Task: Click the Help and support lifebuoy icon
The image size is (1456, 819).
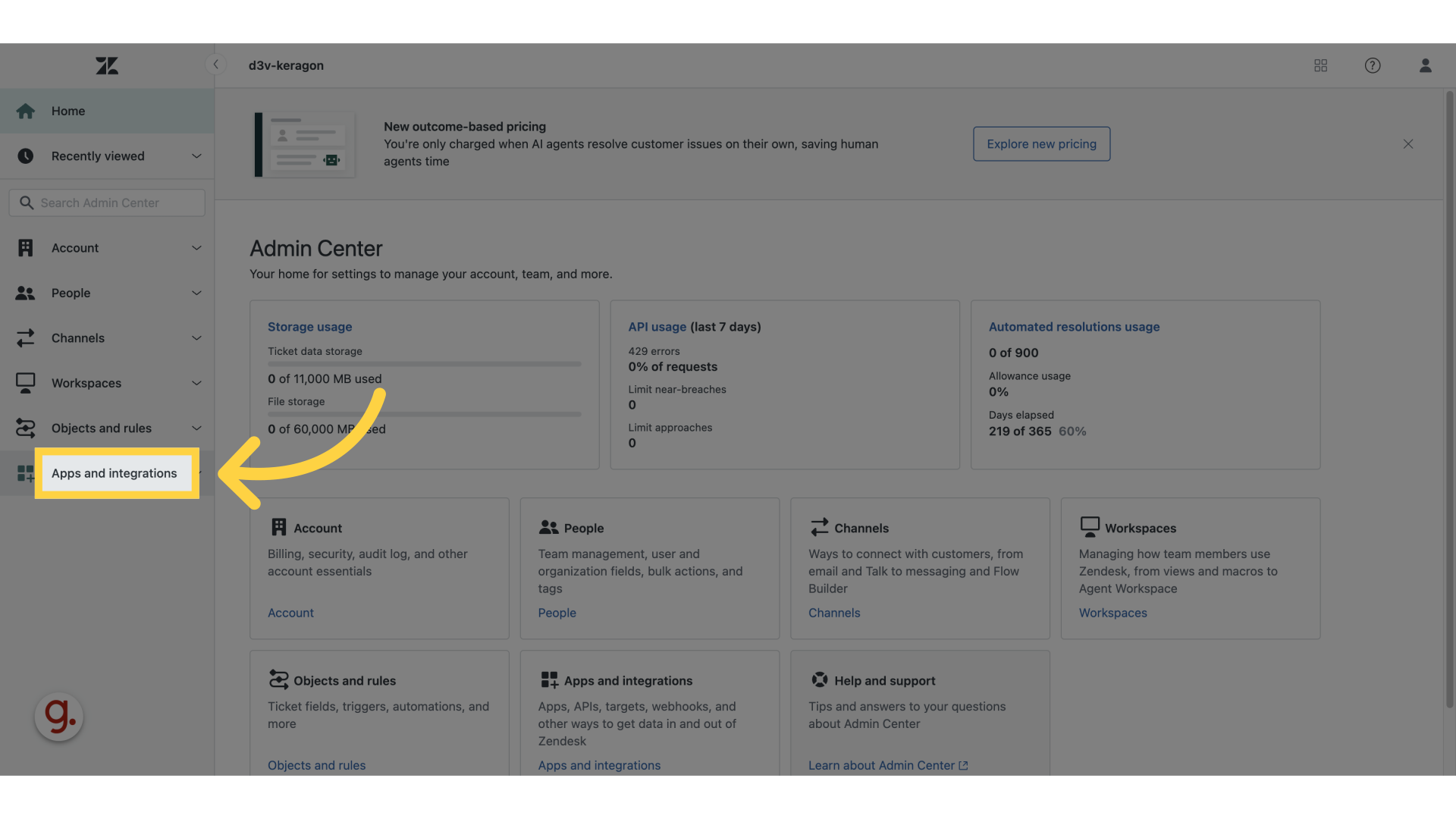Action: pyautogui.click(x=820, y=679)
